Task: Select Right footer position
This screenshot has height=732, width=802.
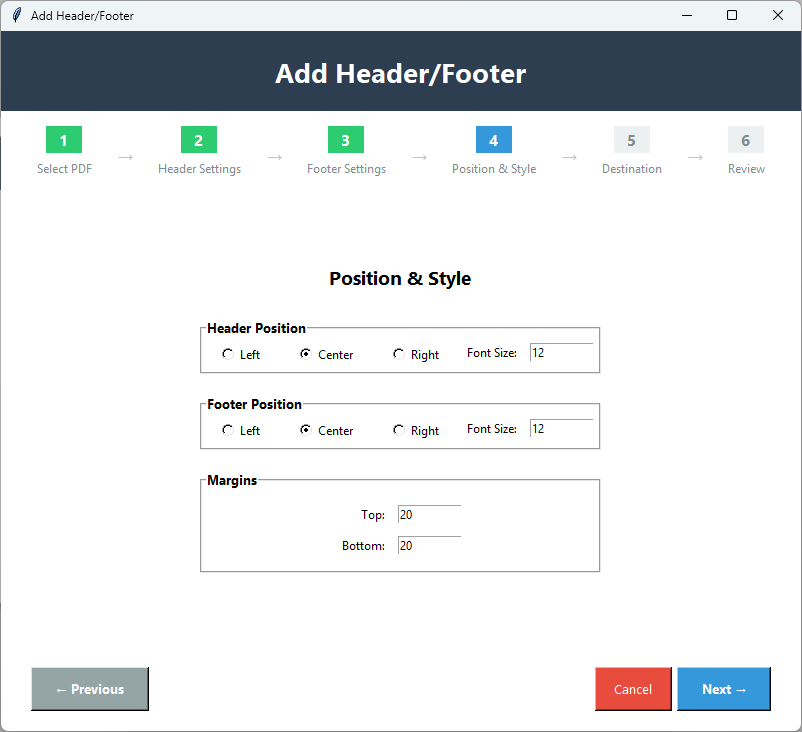Action: 398,429
